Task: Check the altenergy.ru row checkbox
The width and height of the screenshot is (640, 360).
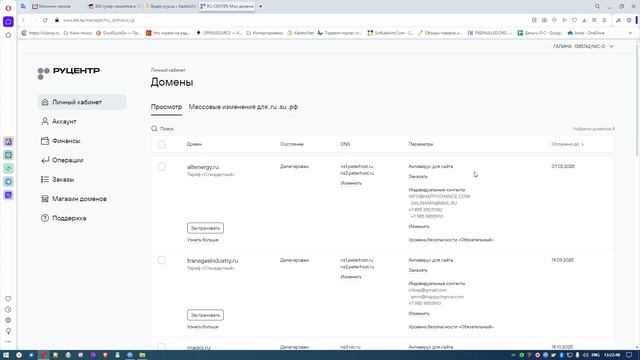Action: [x=162, y=167]
